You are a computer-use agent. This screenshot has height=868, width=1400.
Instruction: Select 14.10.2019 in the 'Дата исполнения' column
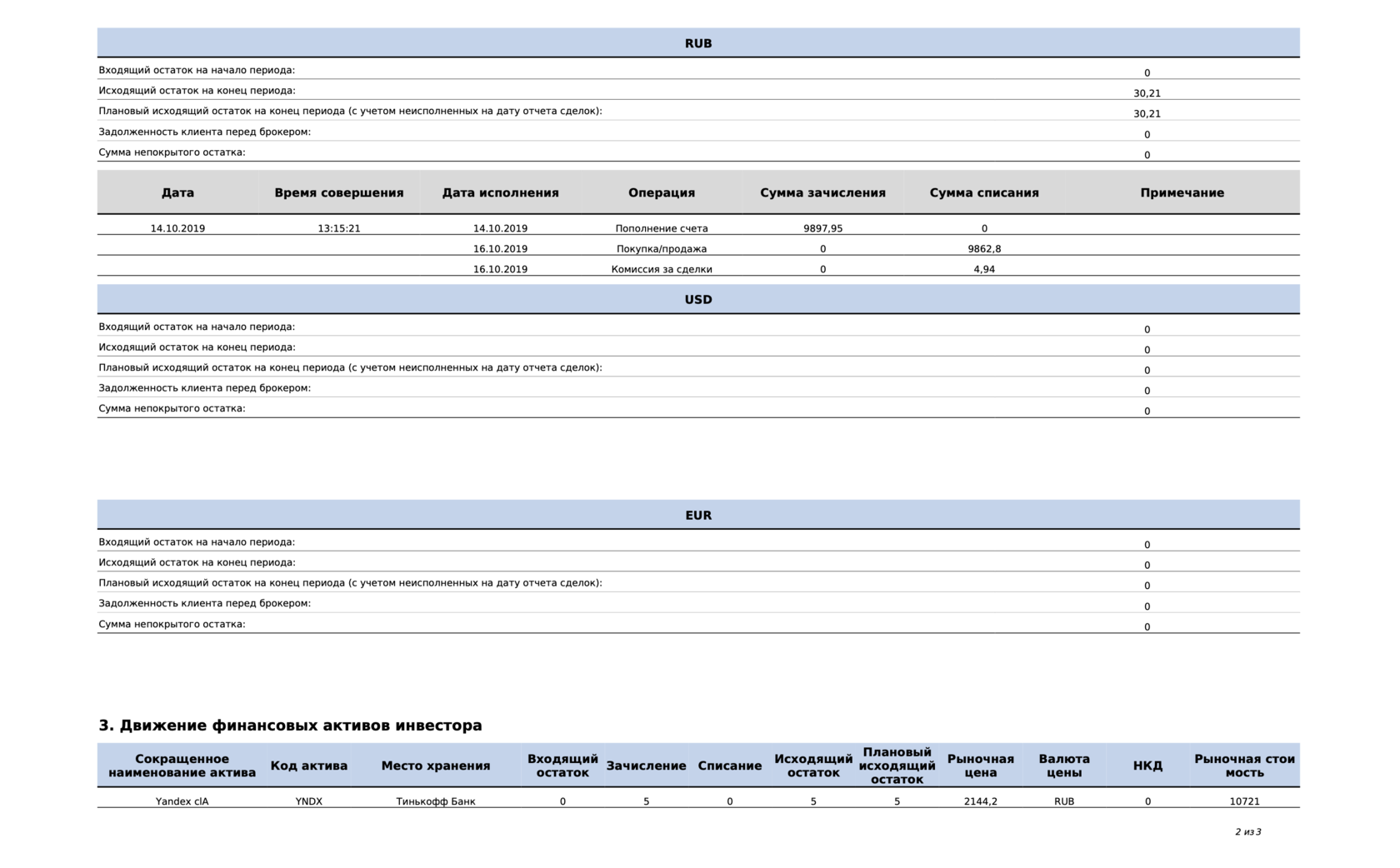(x=500, y=228)
